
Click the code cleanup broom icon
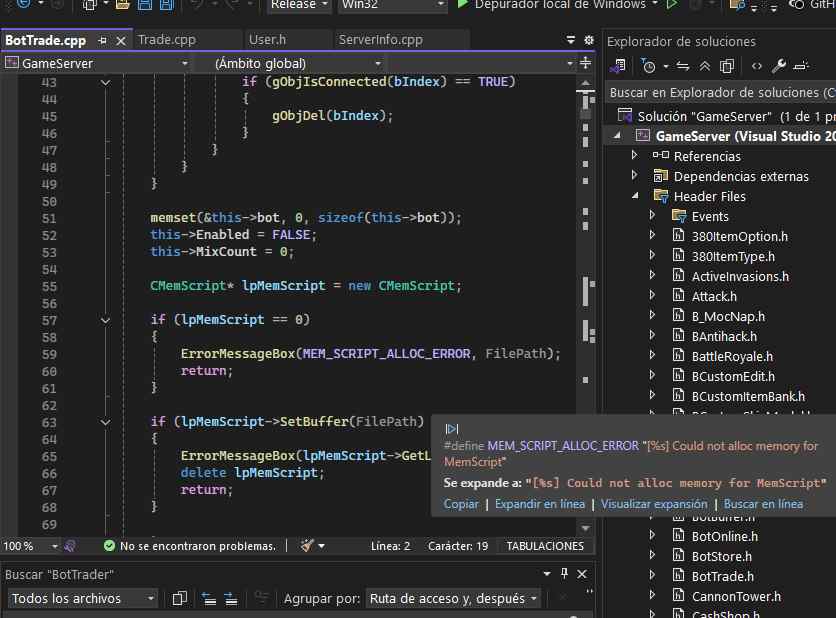[x=307, y=545]
